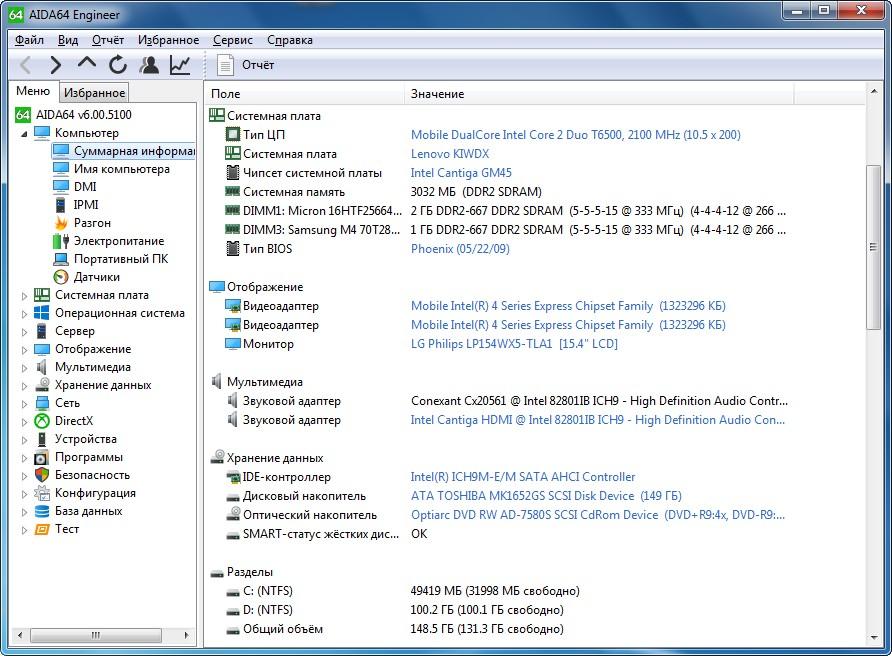
Task: Expand the DirectX tree node
Action: pyautogui.click(x=24, y=422)
